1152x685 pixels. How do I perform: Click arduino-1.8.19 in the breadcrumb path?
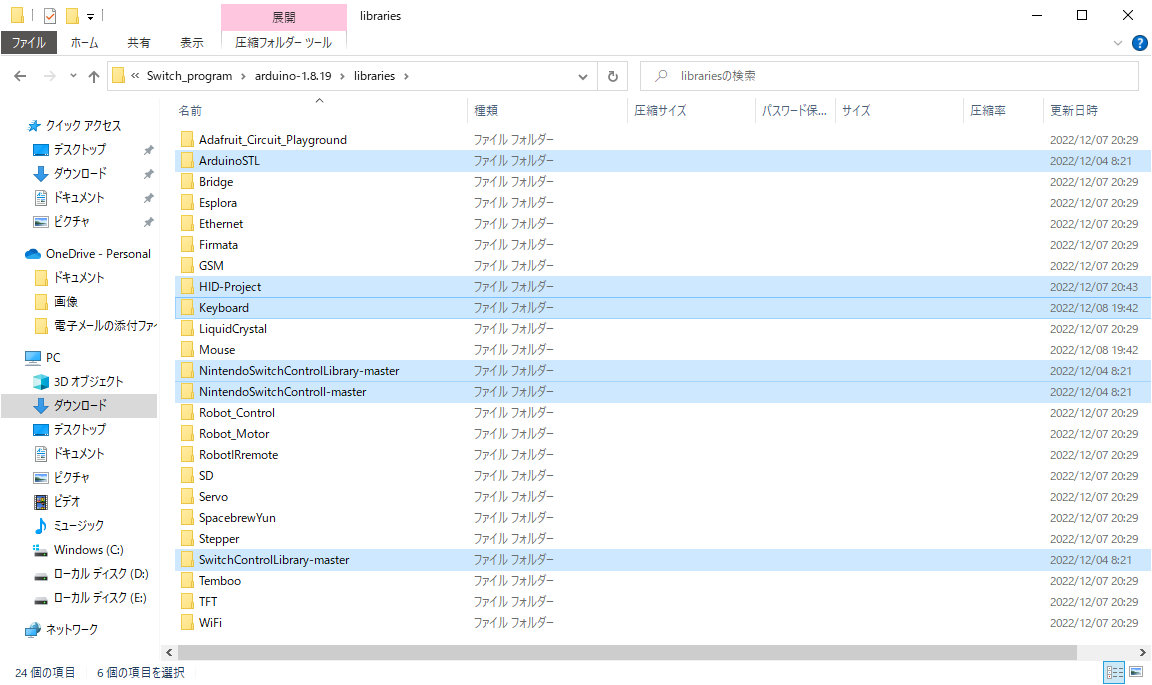(293, 76)
